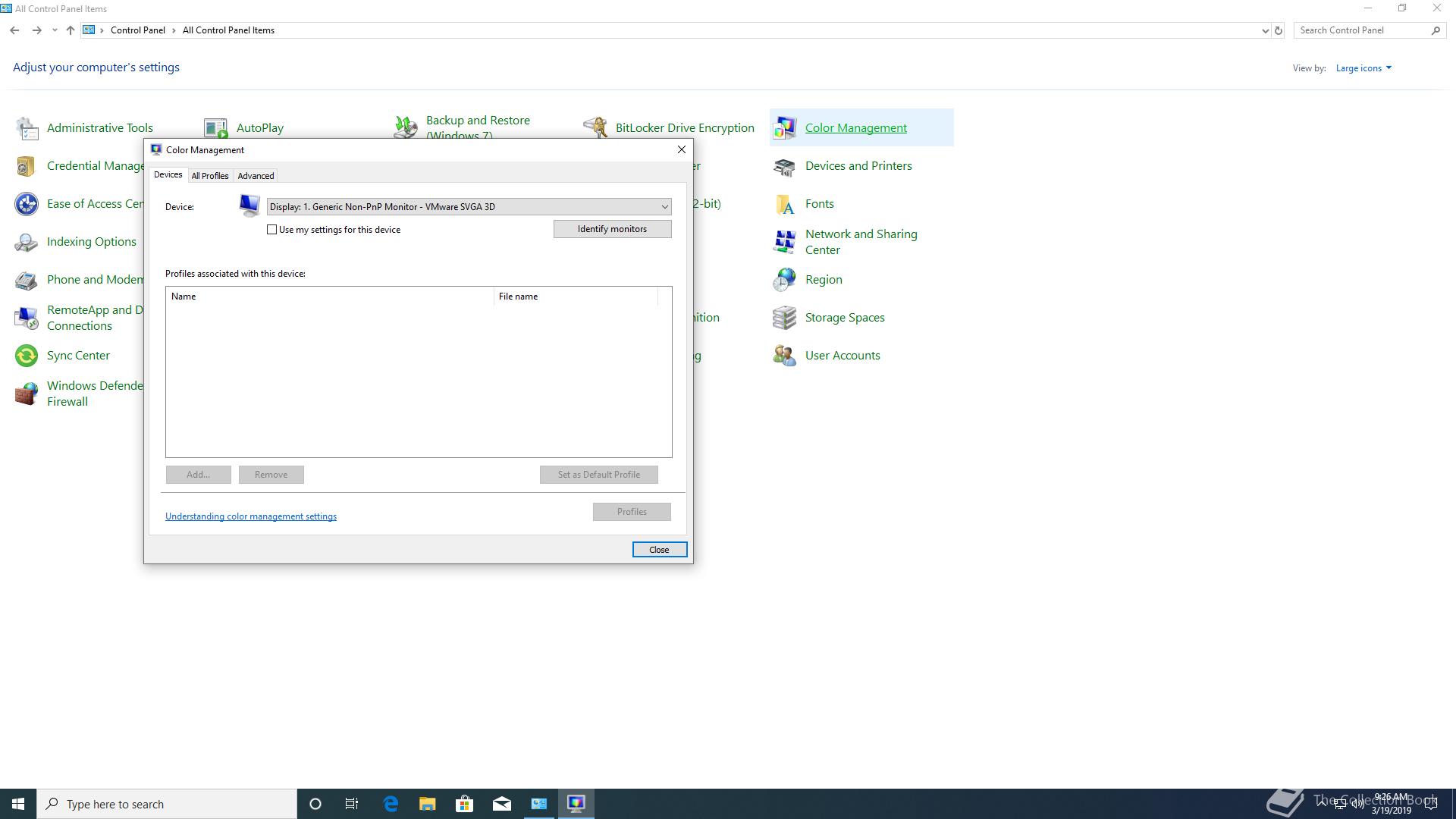
Task: Expand the address bar history dropdown
Action: pos(1265,31)
